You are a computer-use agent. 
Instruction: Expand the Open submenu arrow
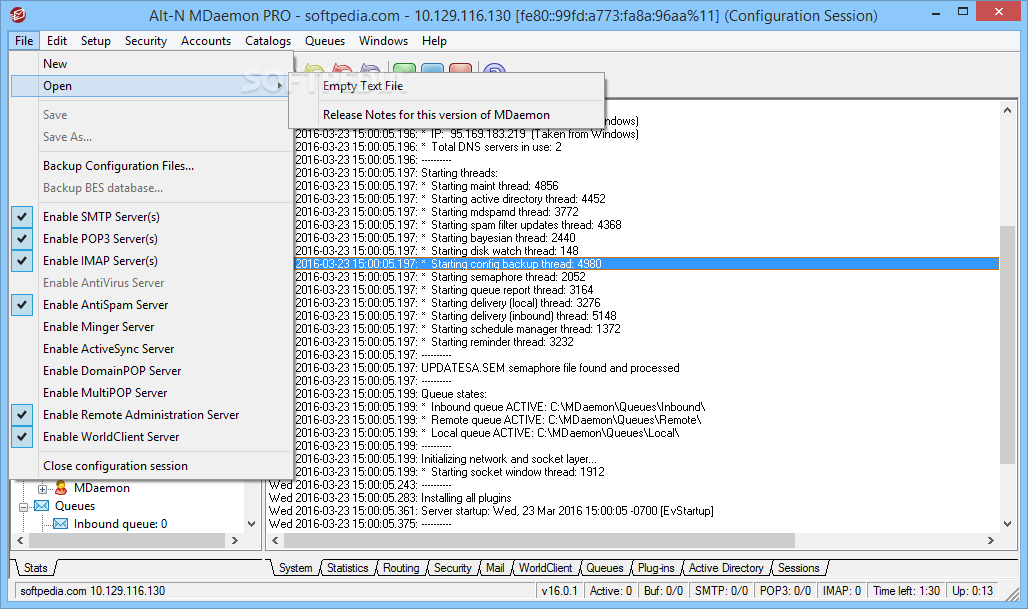point(280,86)
